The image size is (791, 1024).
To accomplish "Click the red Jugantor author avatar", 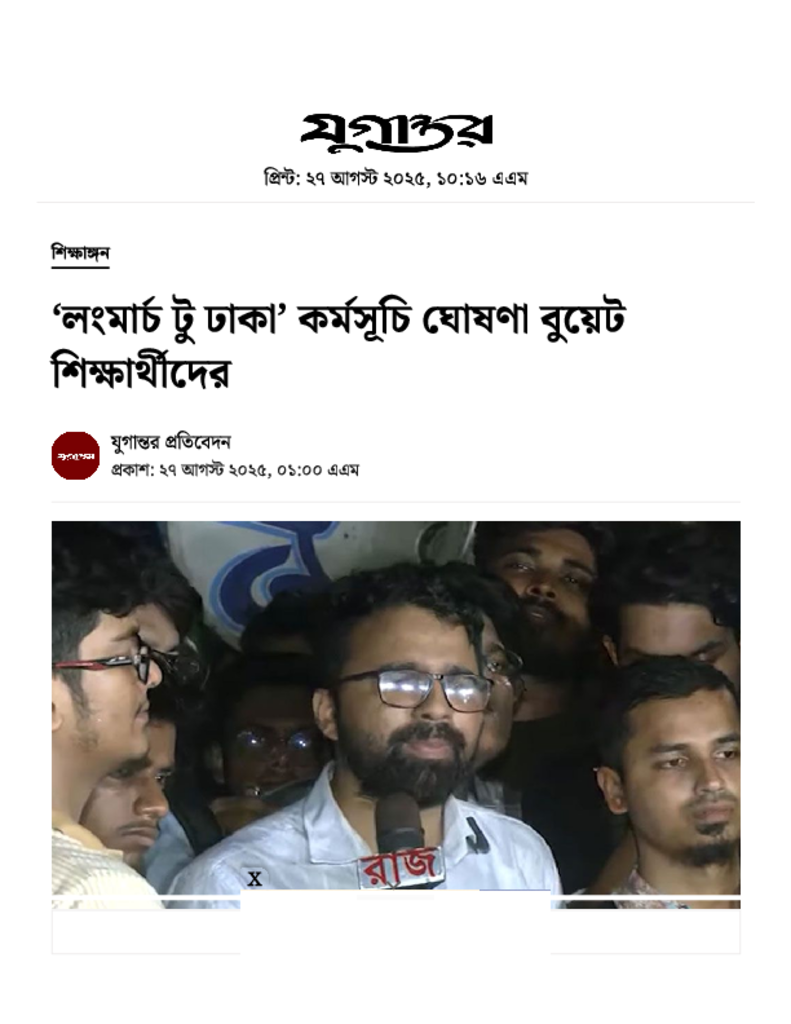I will pos(76,456).
